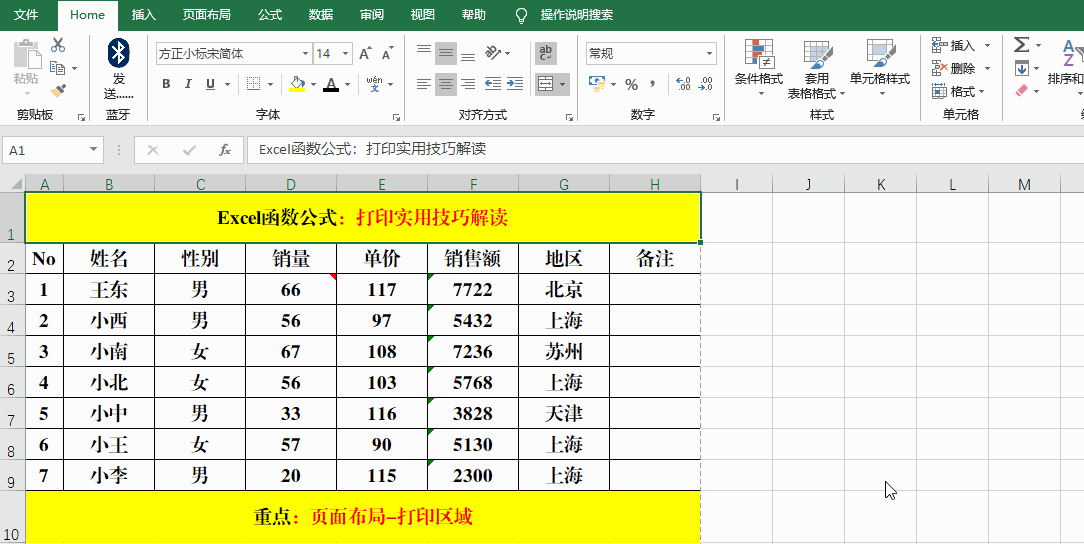Click the 插入 cells button

pyautogui.click(x=954, y=46)
